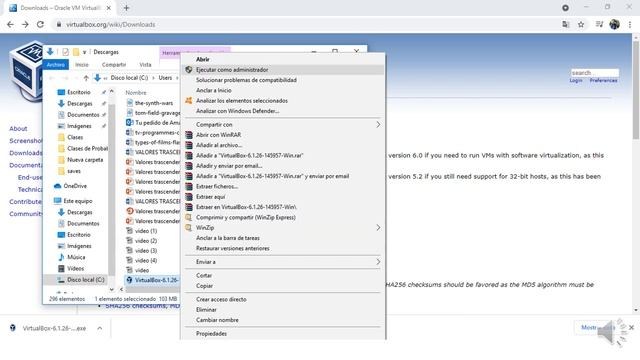This screenshot has width=640, height=360.
Task: Click WinZip icon beside Comprimir y compartir
Action: coord(189,217)
